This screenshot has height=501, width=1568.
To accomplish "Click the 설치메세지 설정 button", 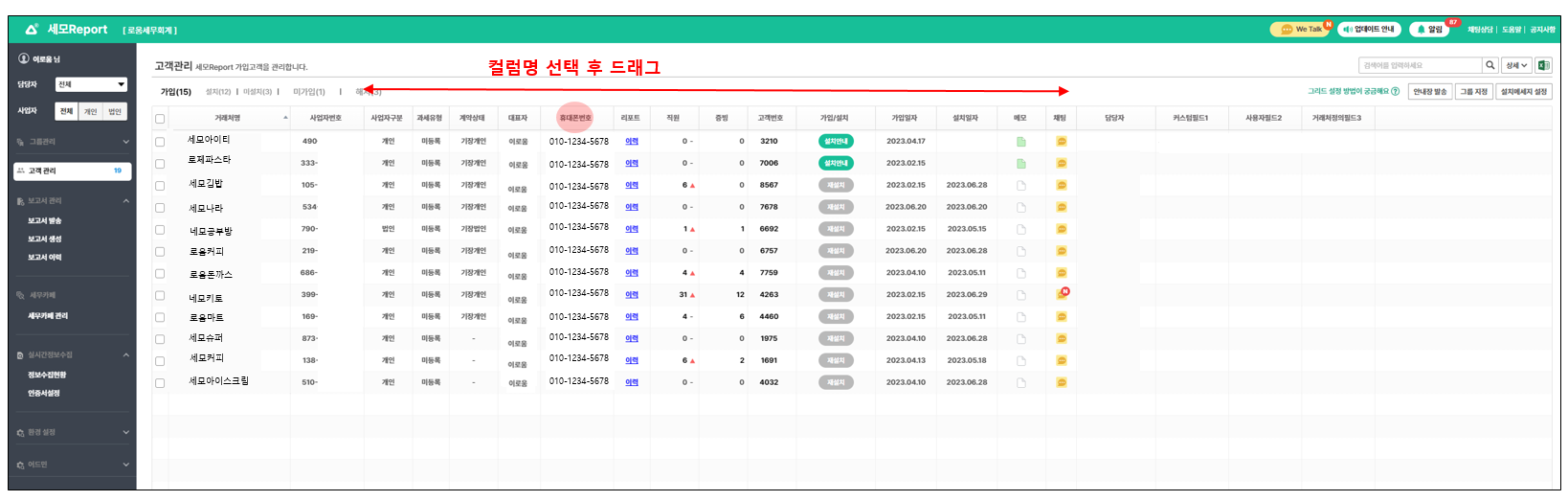I will click(x=1523, y=92).
